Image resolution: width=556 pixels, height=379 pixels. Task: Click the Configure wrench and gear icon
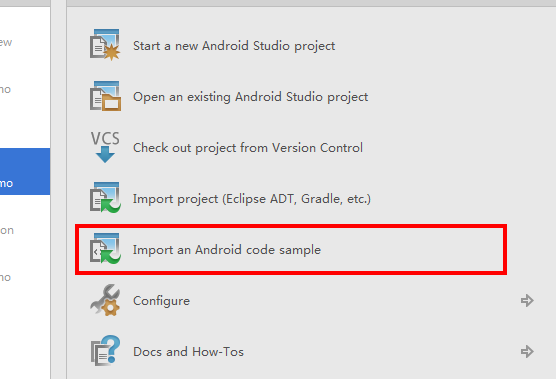coord(105,300)
